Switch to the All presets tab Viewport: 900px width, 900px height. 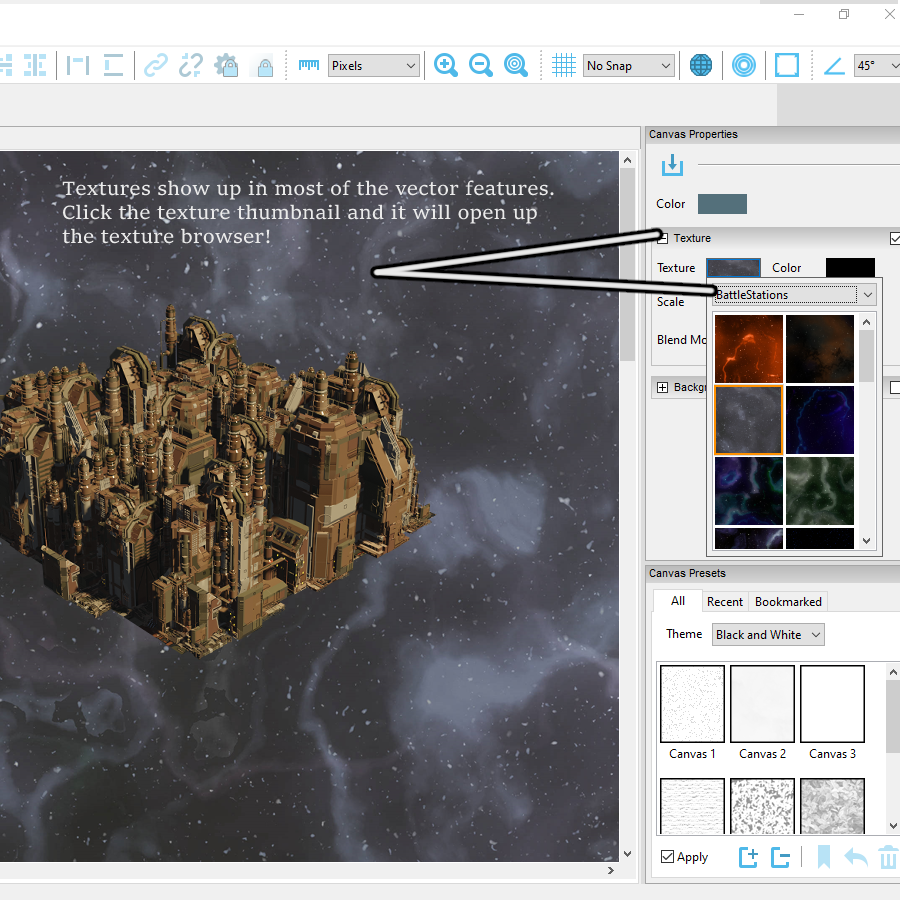678,601
